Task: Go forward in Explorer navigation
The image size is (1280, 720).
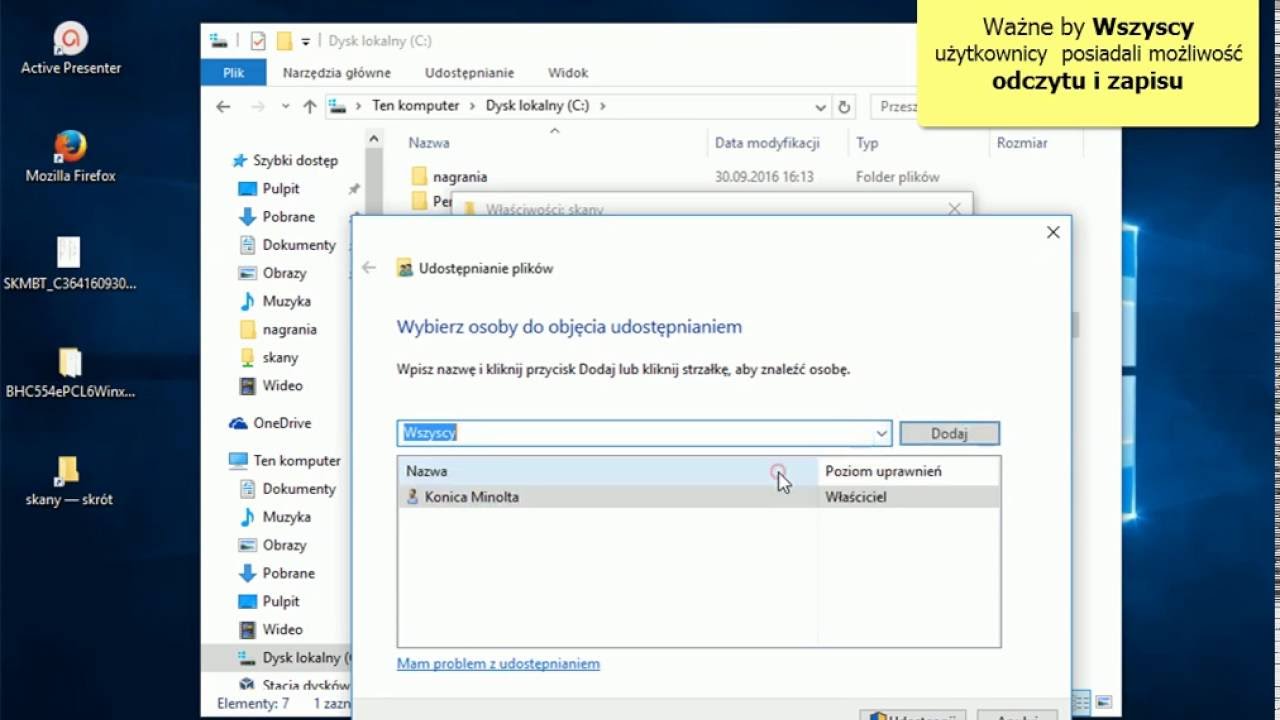Action: pos(258,106)
